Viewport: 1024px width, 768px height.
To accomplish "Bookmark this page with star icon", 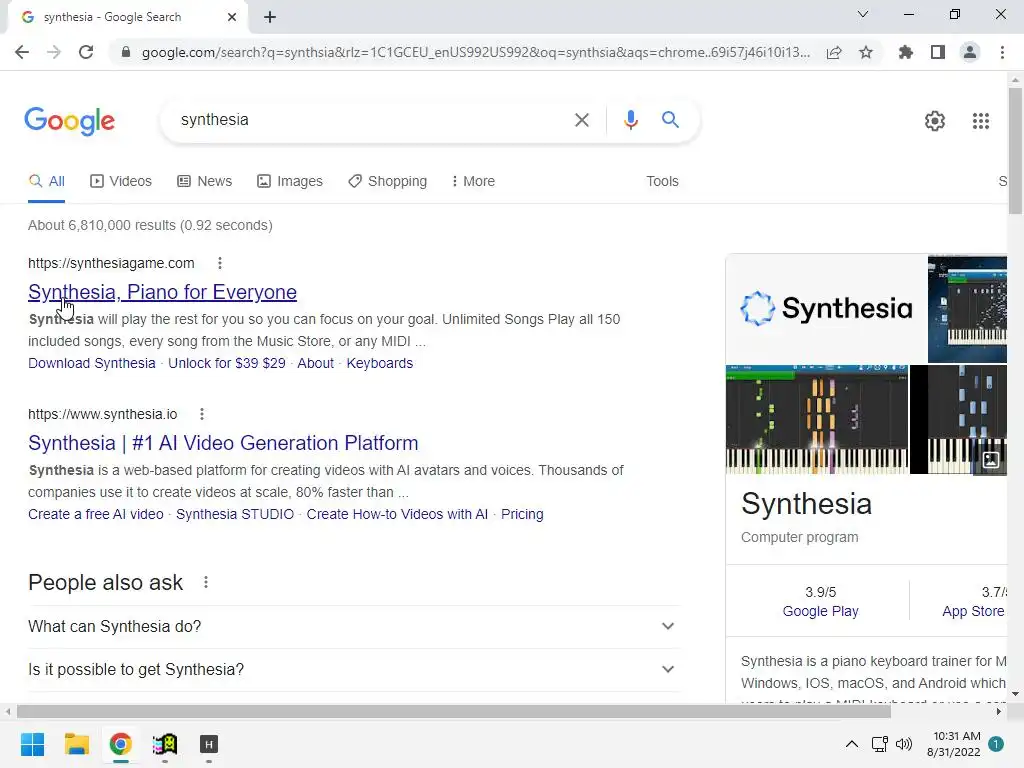I will (866, 52).
